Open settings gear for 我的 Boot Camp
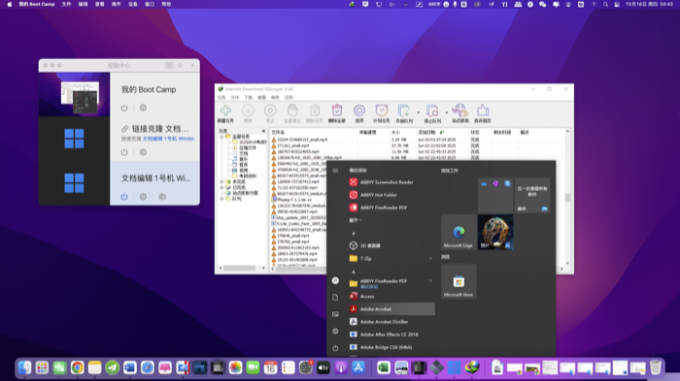The height and width of the screenshot is (381, 680). [143, 107]
